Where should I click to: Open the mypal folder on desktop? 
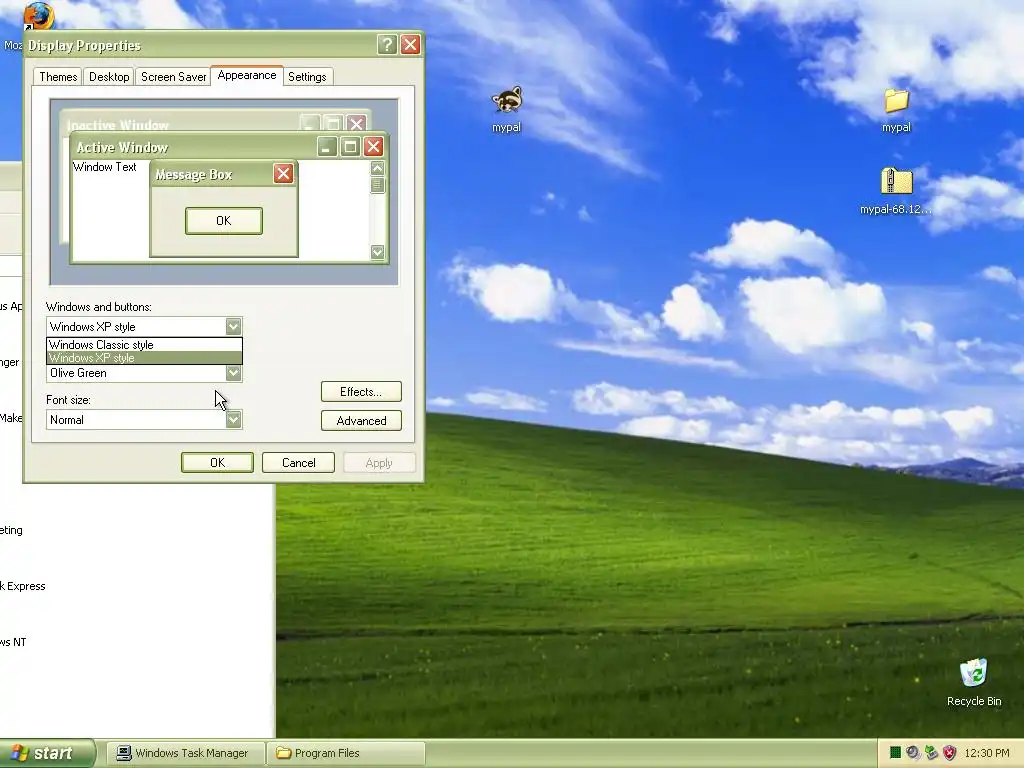click(x=896, y=101)
